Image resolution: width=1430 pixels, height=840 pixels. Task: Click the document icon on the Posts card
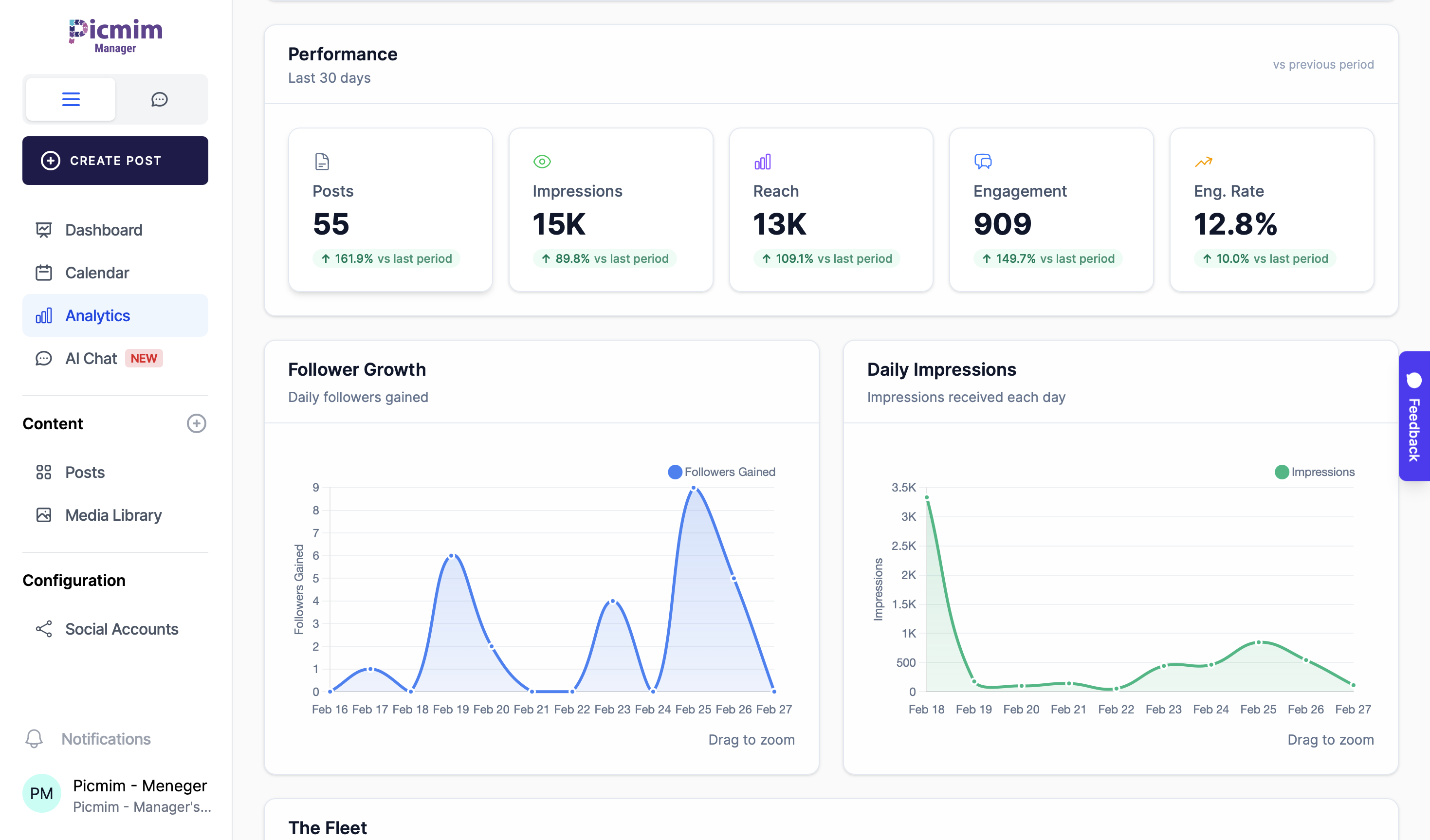(322, 161)
